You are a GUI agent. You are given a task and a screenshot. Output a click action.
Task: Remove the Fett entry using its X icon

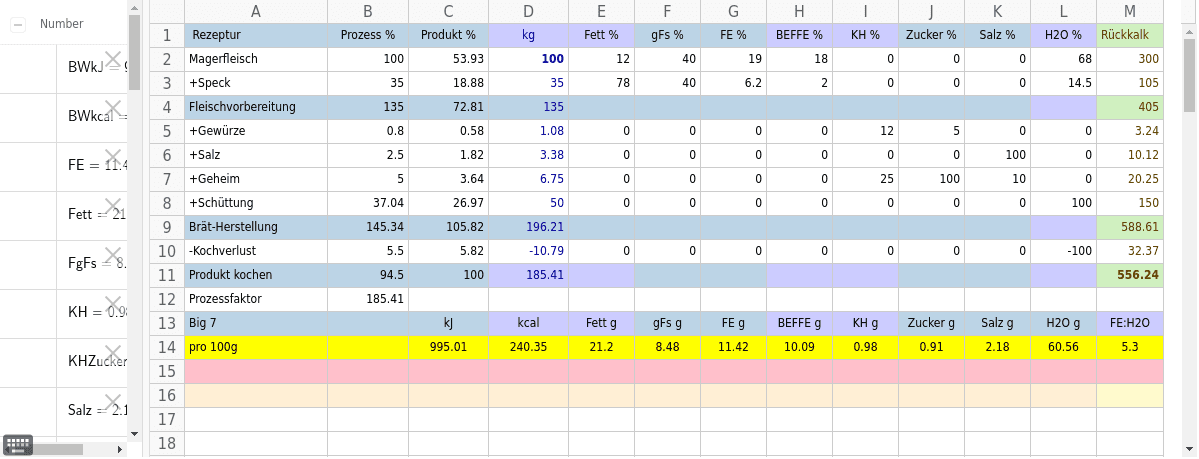pos(113,205)
